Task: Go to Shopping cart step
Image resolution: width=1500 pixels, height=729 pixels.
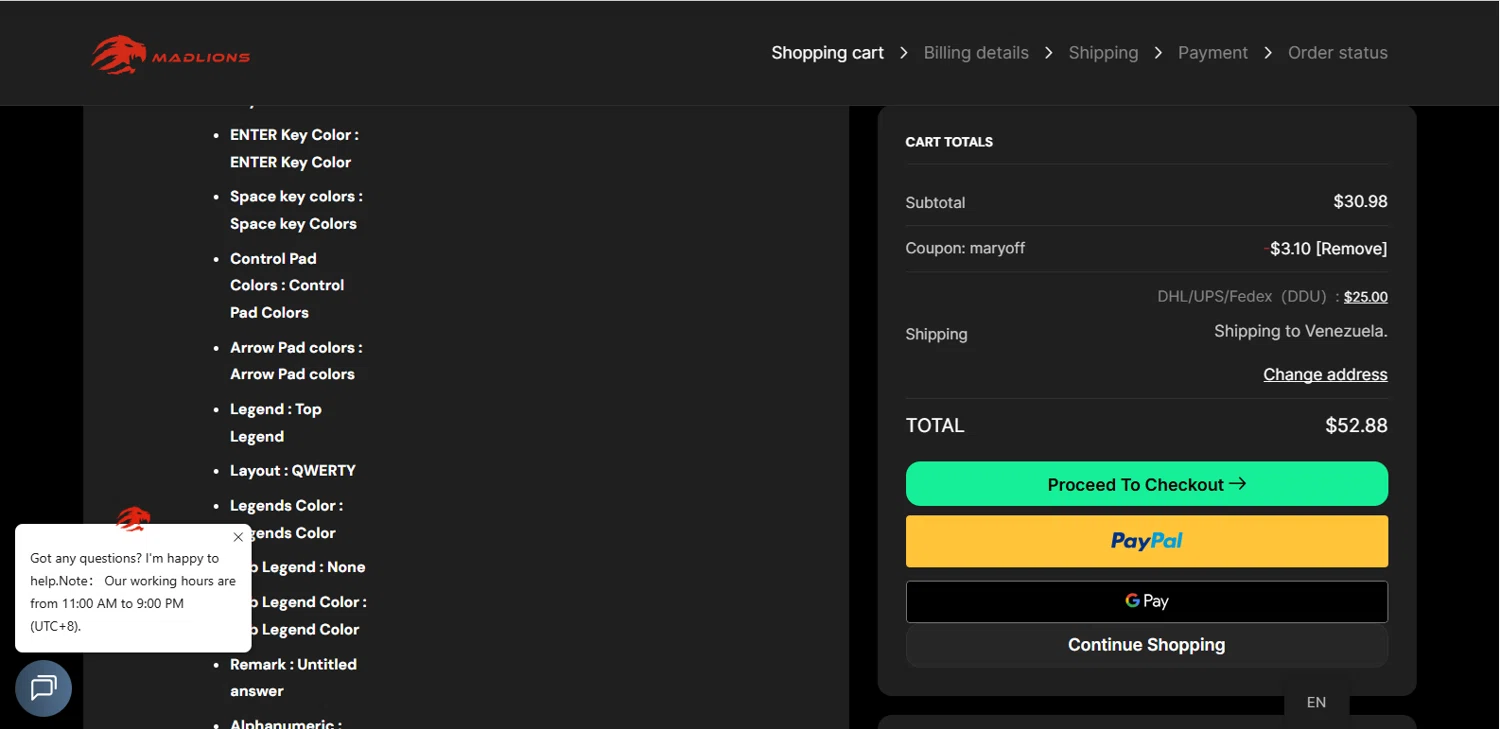Action: point(827,53)
